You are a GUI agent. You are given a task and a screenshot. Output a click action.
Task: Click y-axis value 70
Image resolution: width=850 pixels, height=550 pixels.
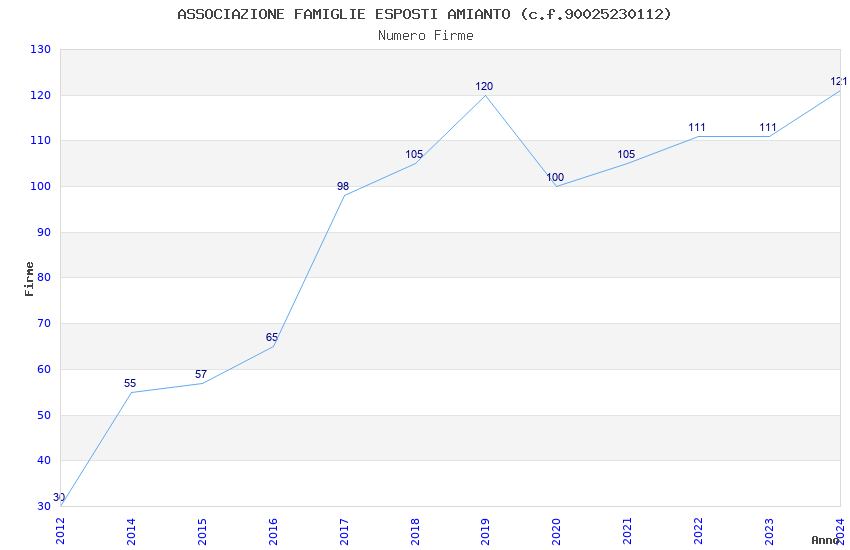pos(44,323)
